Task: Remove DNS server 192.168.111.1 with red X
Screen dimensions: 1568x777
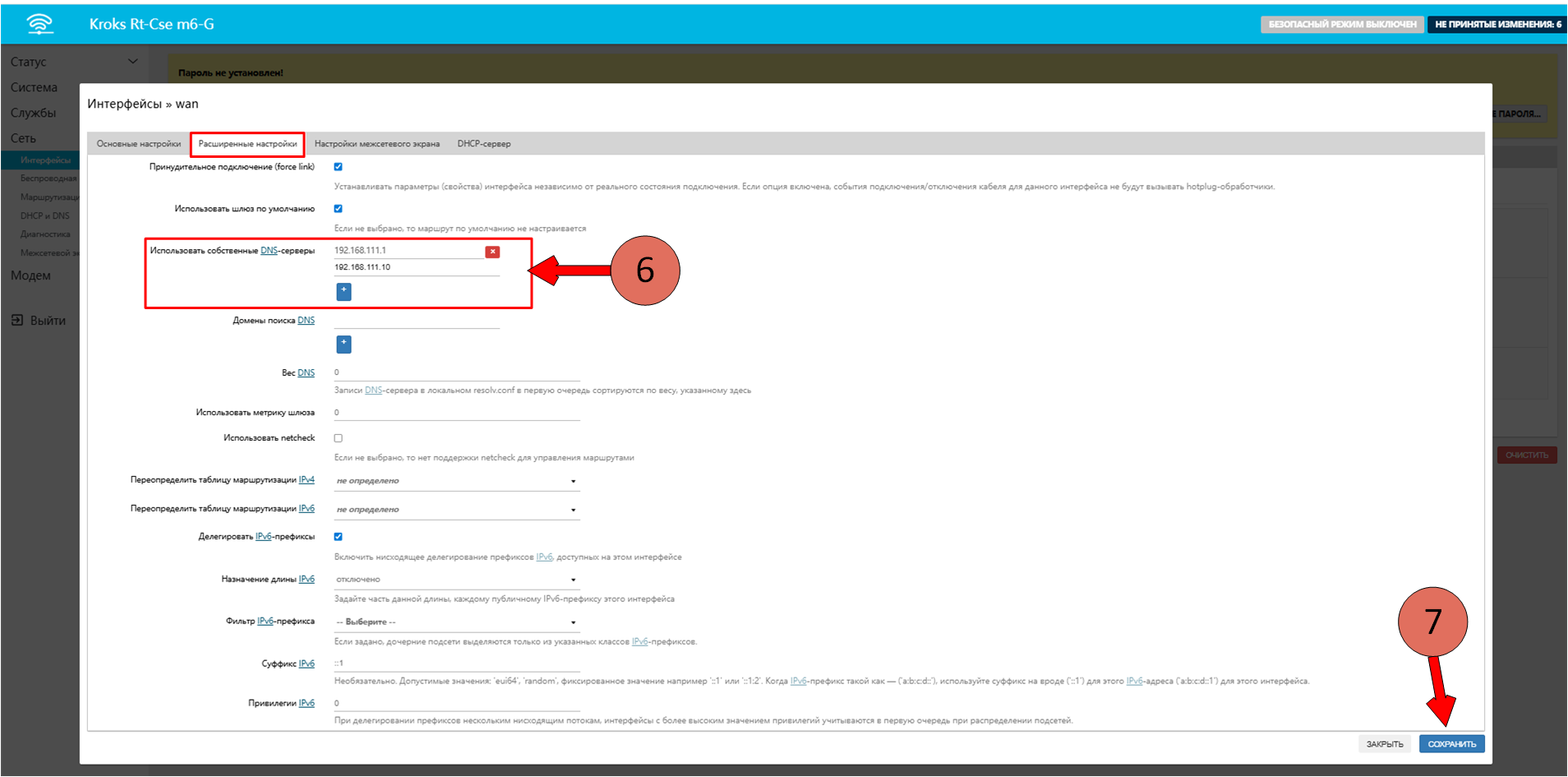Action: pos(492,252)
